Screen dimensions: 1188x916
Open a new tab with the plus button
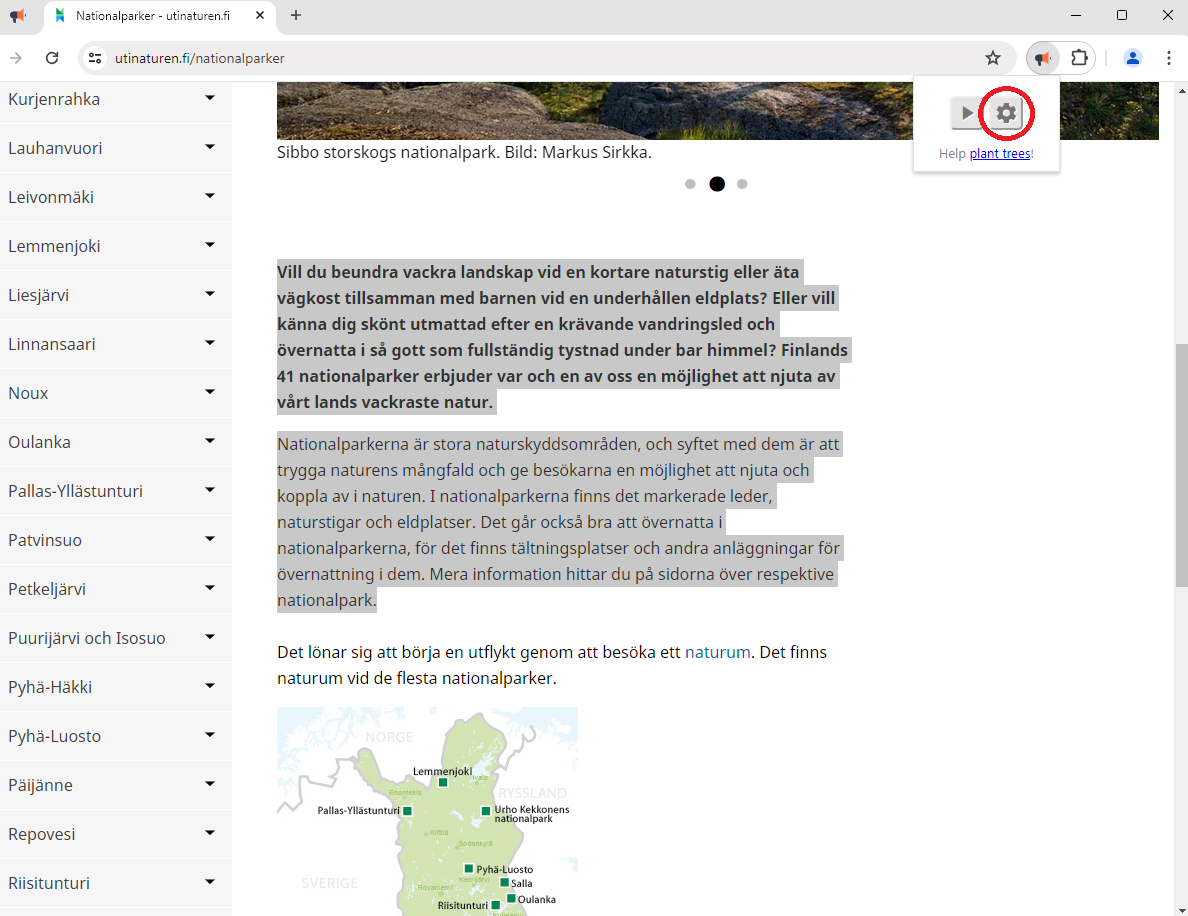[x=295, y=15]
